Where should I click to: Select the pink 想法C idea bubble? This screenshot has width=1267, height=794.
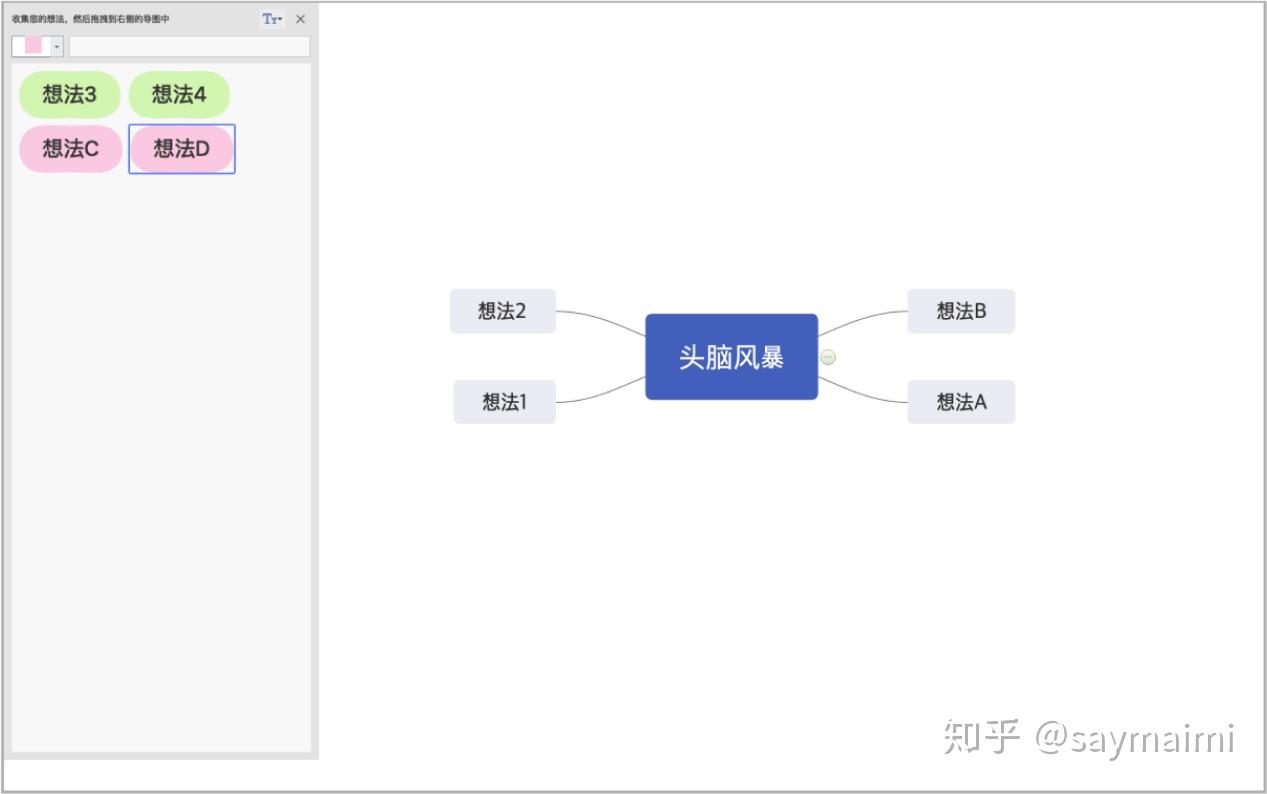(69, 148)
